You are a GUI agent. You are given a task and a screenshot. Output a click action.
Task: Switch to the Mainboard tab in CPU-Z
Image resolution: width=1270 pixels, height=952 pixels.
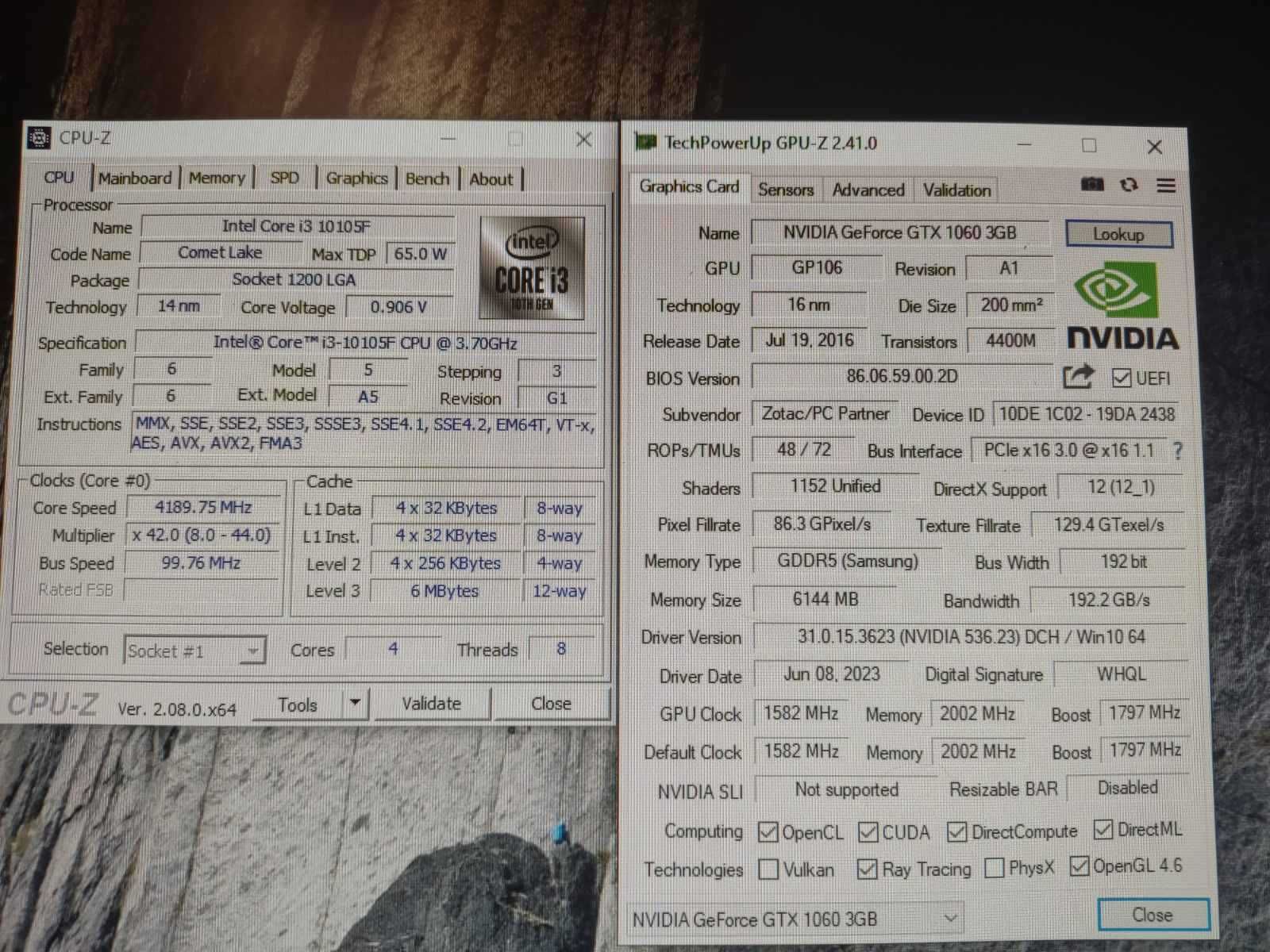pos(134,178)
